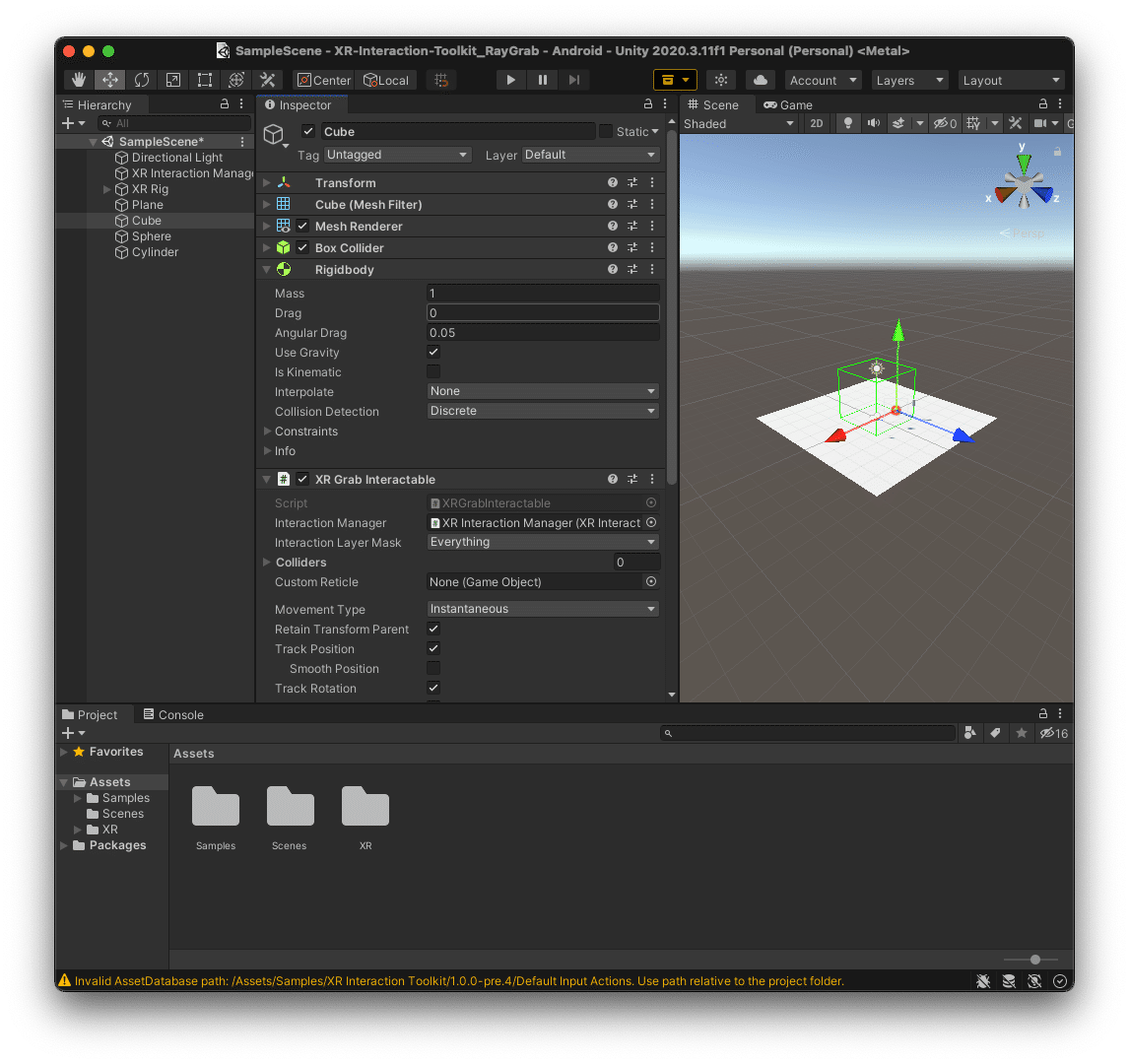Uncheck Use Gravity
The image size is (1129, 1064).
point(433,352)
